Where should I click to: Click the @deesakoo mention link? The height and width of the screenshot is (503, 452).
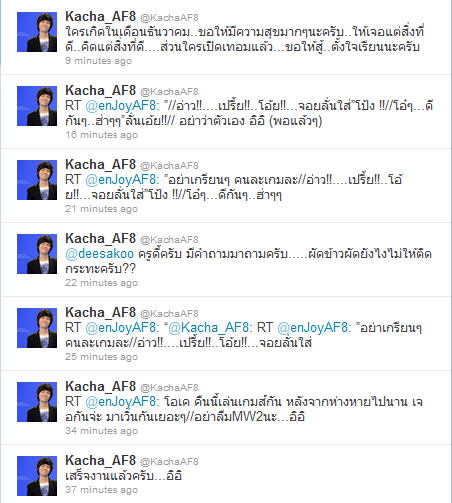[x=100, y=254]
